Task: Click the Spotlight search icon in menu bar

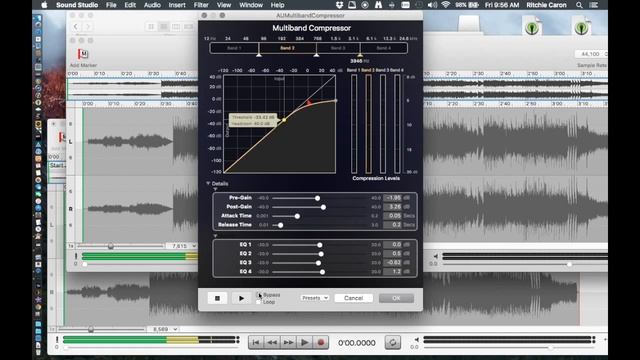Action: coord(579,5)
